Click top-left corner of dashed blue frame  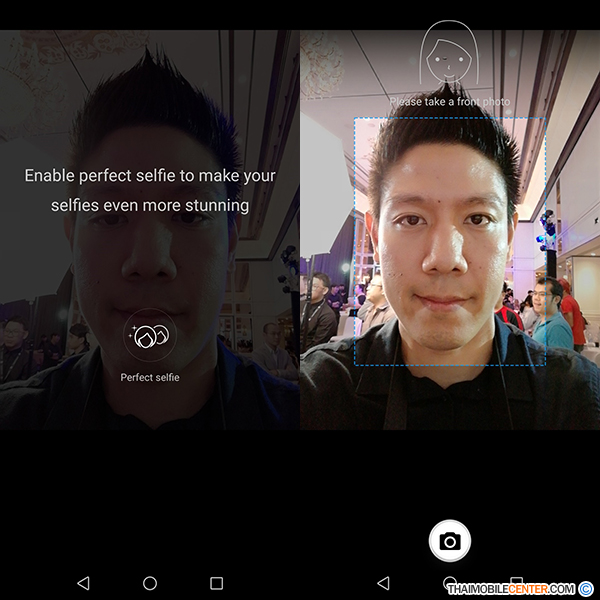click(x=356, y=120)
